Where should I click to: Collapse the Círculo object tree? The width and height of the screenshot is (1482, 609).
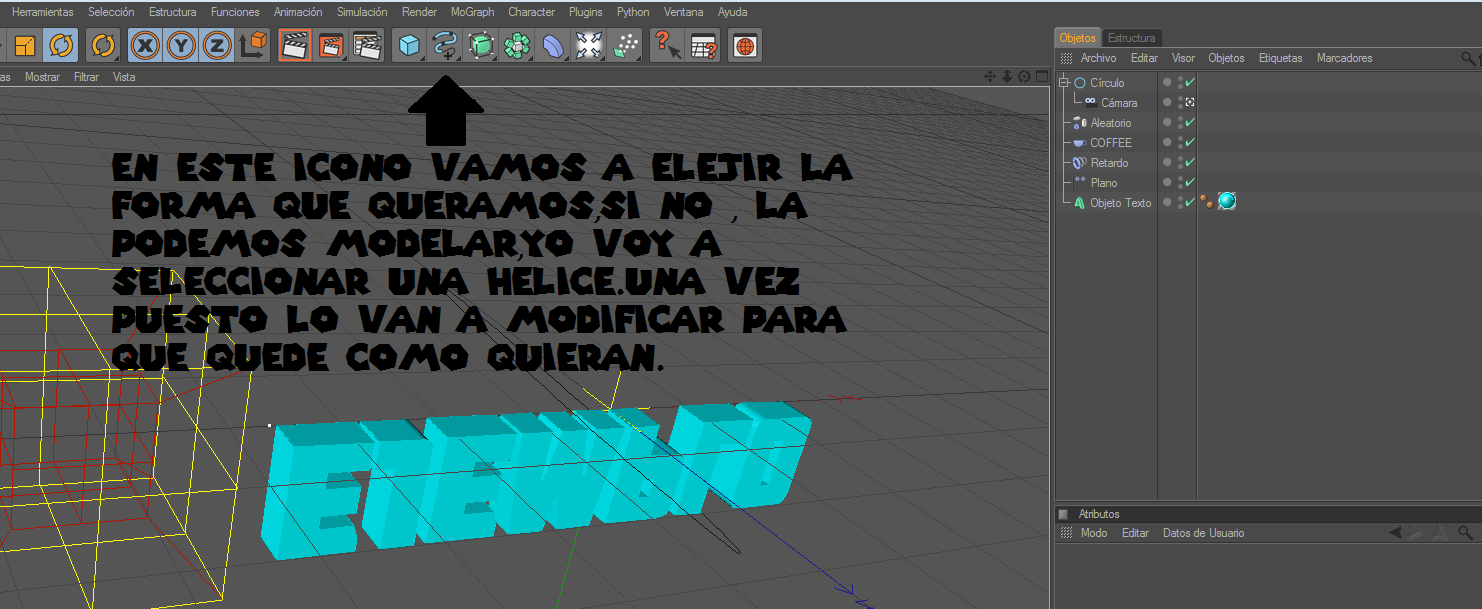(1064, 83)
